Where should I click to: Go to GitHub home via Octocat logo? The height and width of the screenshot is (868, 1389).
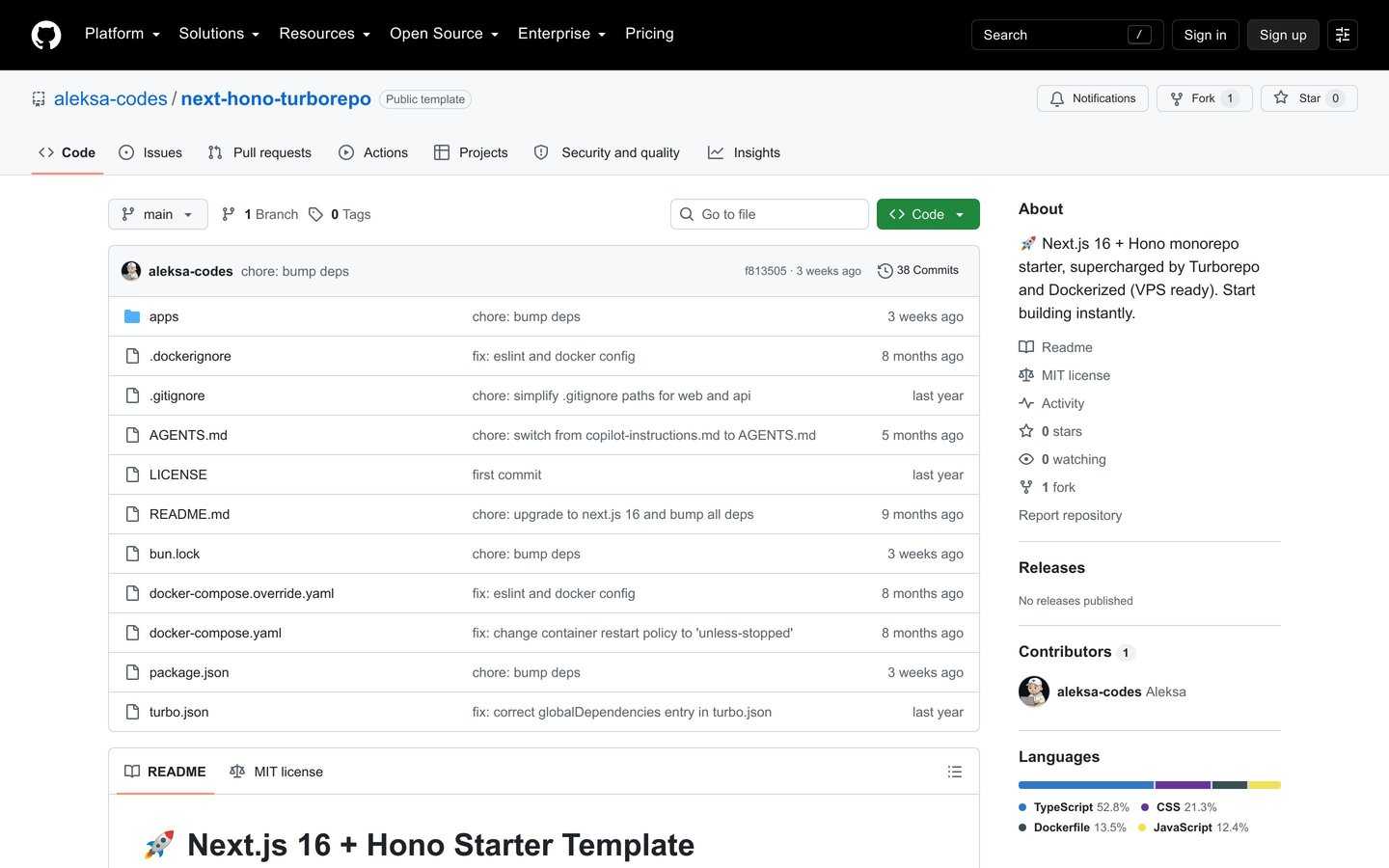(x=46, y=35)
